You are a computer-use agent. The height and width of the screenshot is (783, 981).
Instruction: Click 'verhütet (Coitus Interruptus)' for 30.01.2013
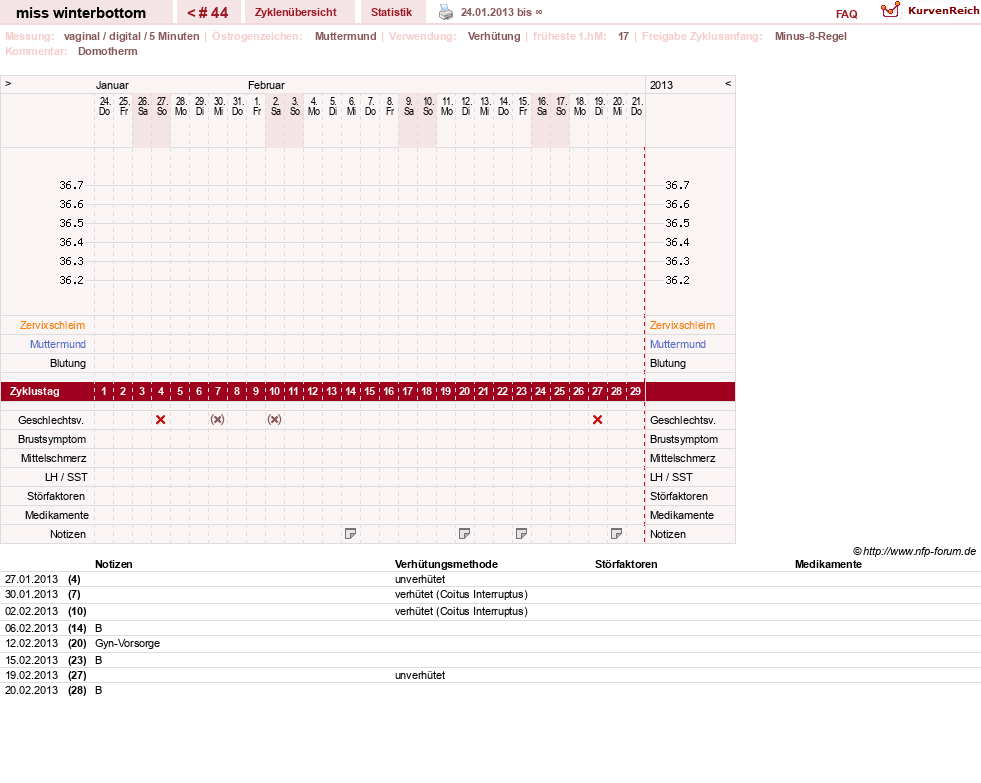click(461, 594)
